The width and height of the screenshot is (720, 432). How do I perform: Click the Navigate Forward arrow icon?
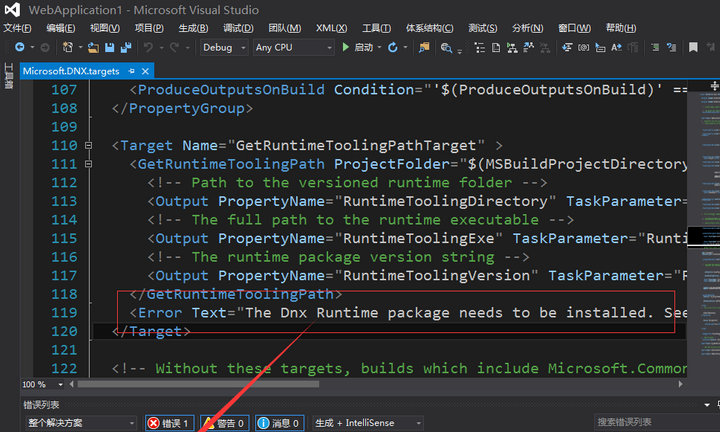45,47
